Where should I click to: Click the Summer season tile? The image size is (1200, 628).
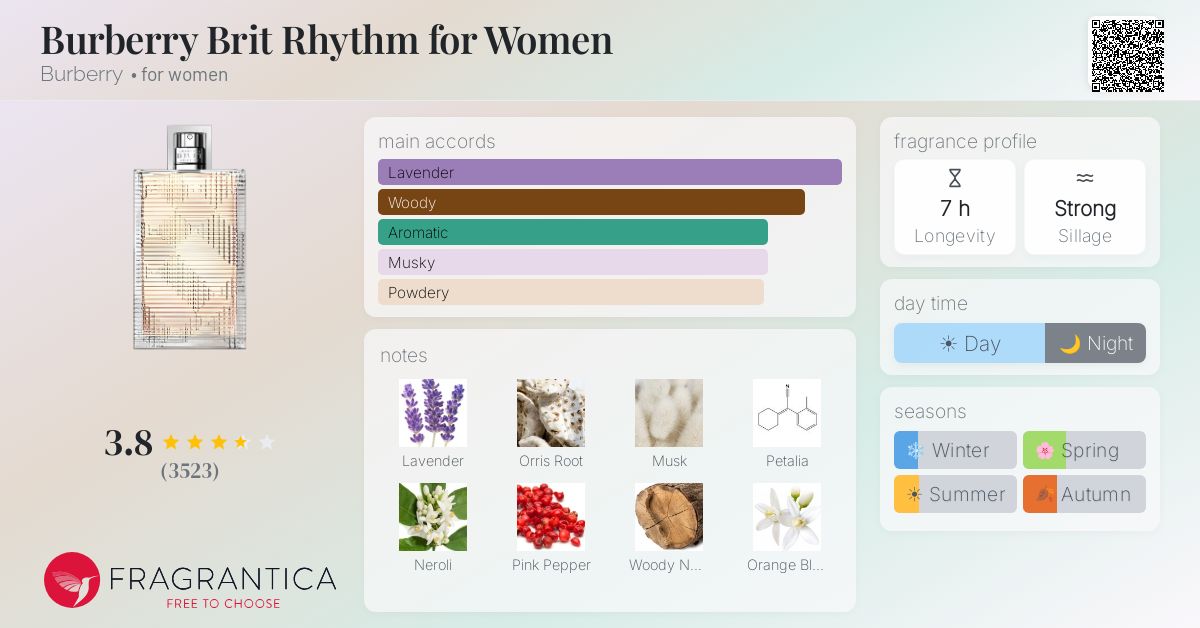955,494
